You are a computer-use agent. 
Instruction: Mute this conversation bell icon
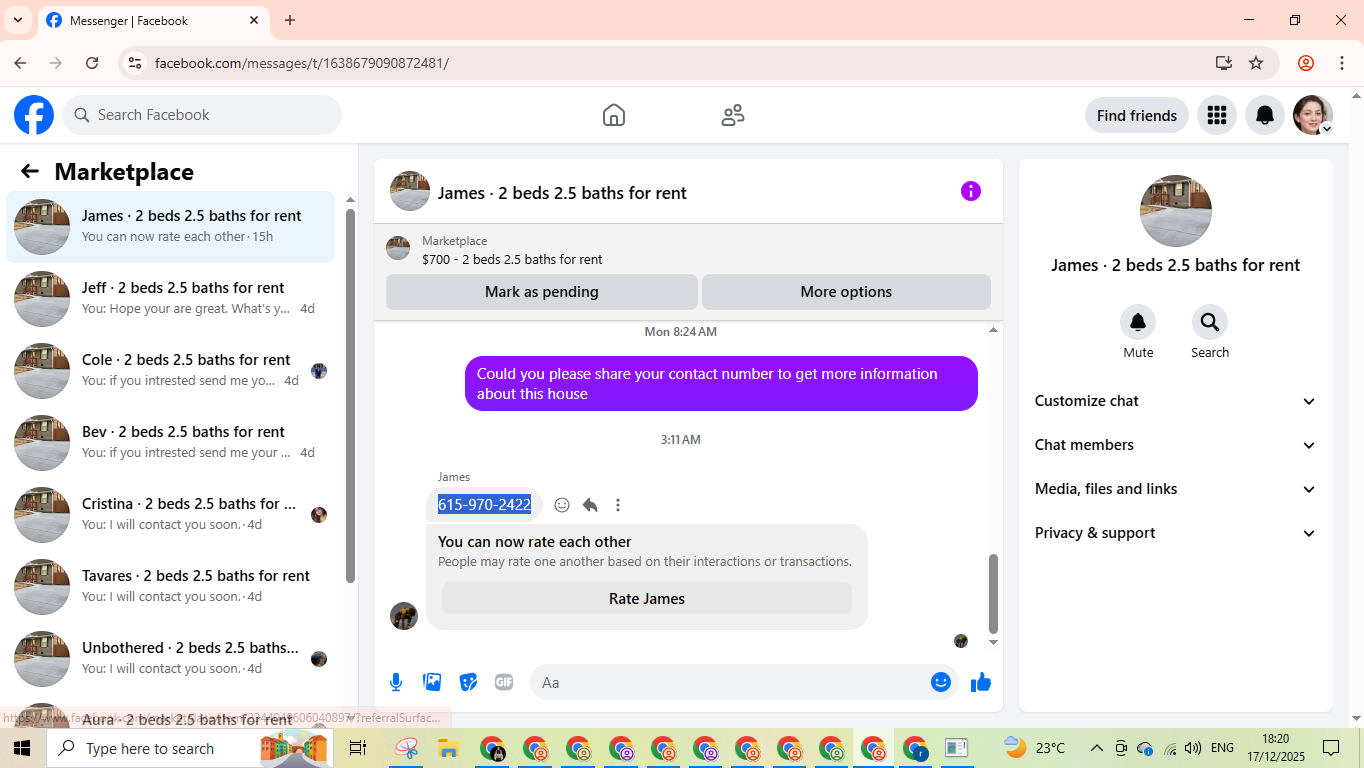[x=1138, y=322]
